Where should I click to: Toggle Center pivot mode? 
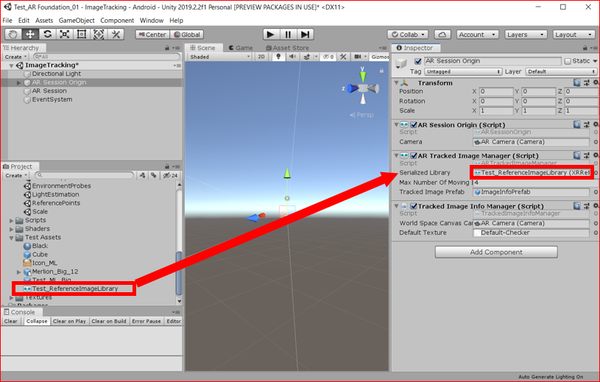pyautogui.click(x=152, y=34)
